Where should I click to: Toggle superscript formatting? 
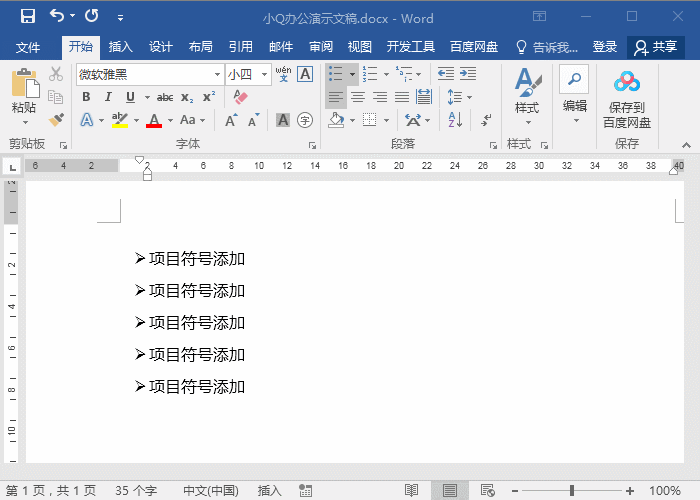[x=208, y=97]
